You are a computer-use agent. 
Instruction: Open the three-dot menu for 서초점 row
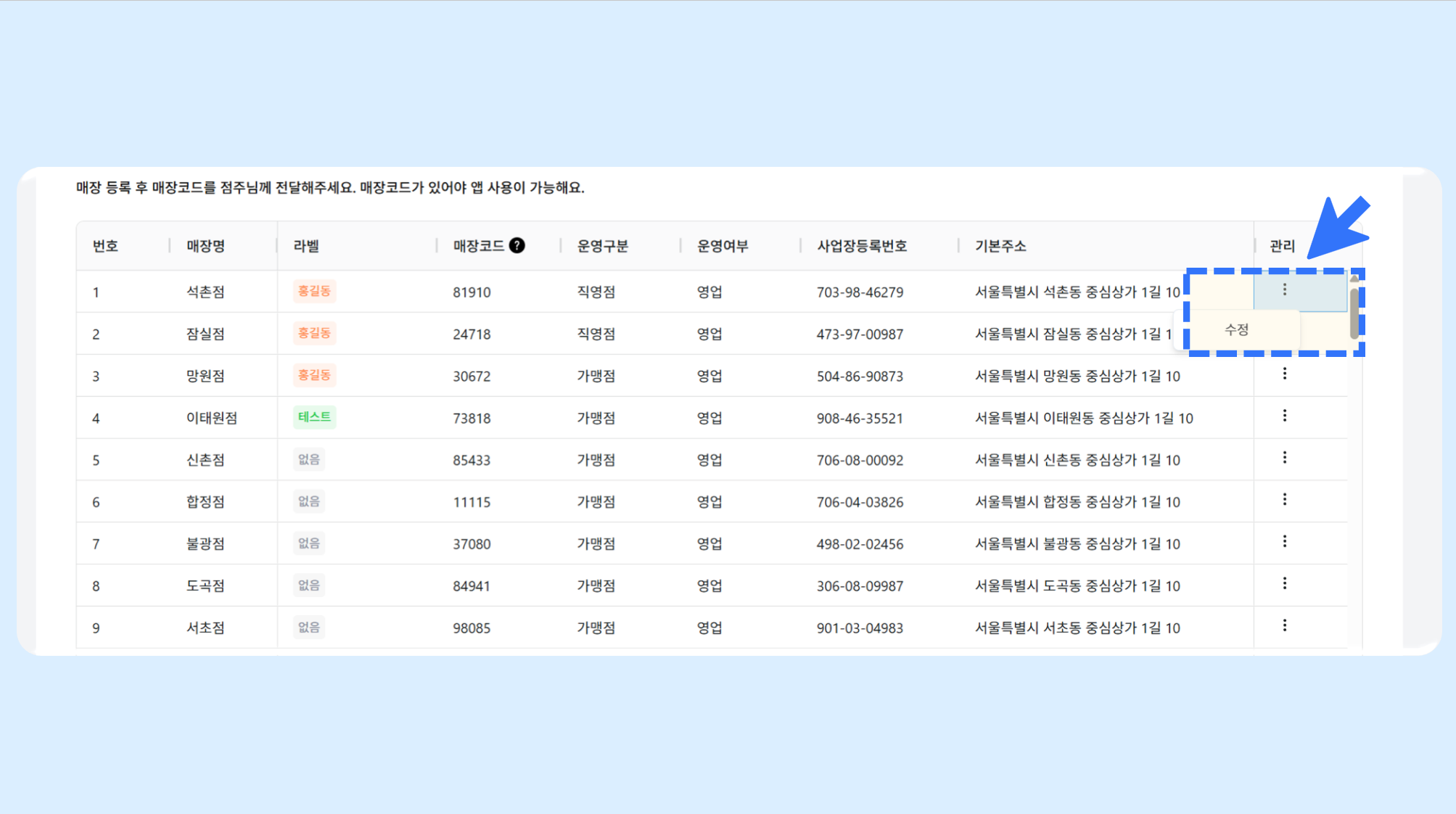(1284, 626)
